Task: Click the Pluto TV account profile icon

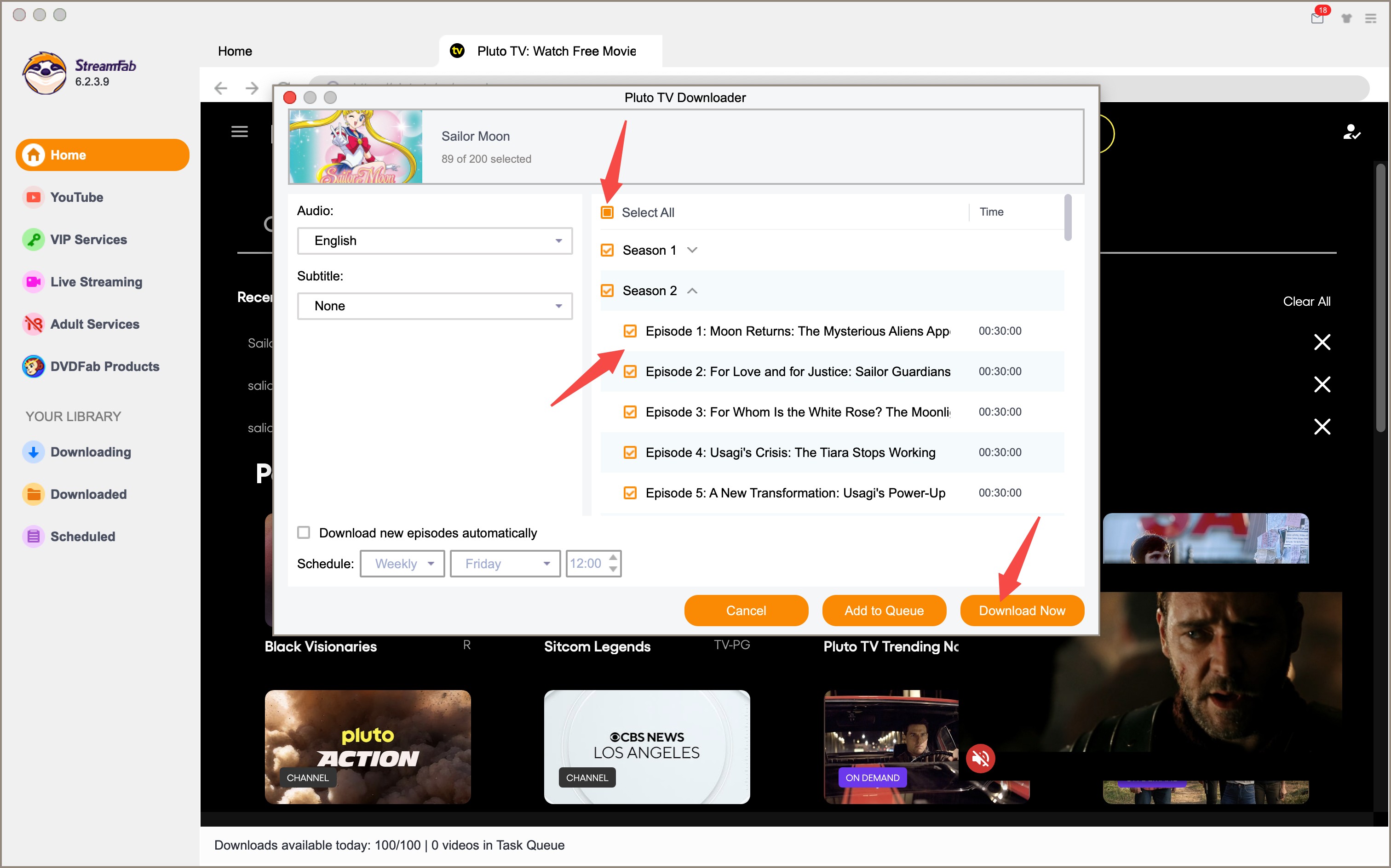Action: point(1351,132)
